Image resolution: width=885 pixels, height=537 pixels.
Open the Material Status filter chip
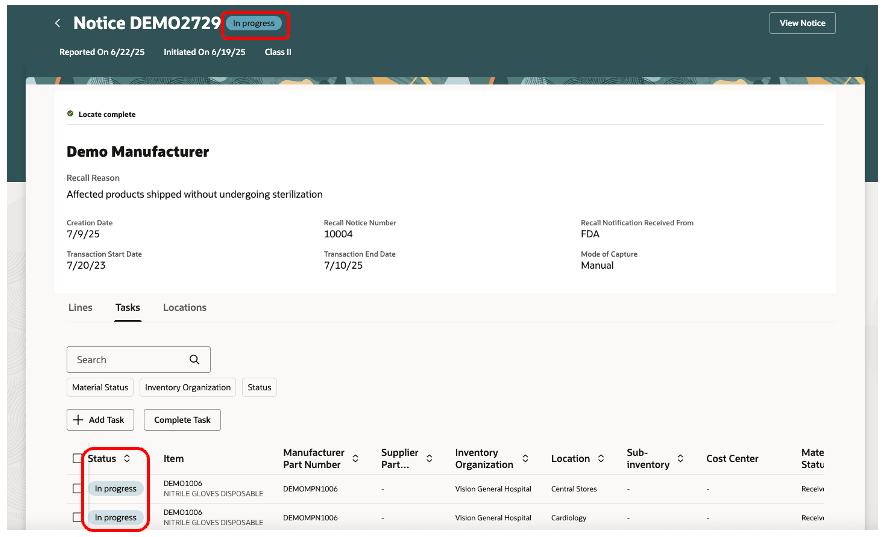pyautogui.click(x=100, y=387)
